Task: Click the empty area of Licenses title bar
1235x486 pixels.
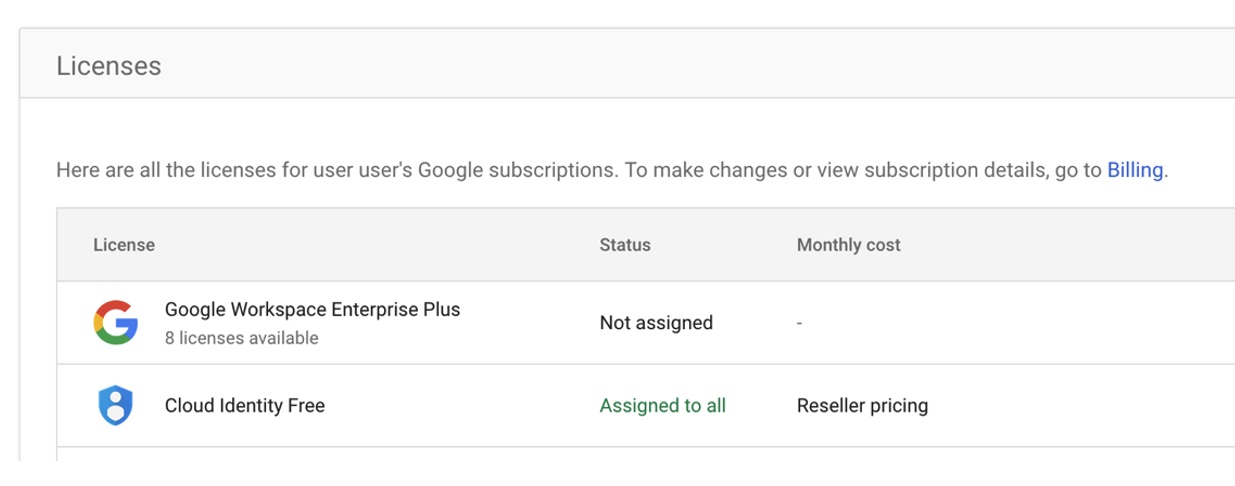Action: point(700,66)
